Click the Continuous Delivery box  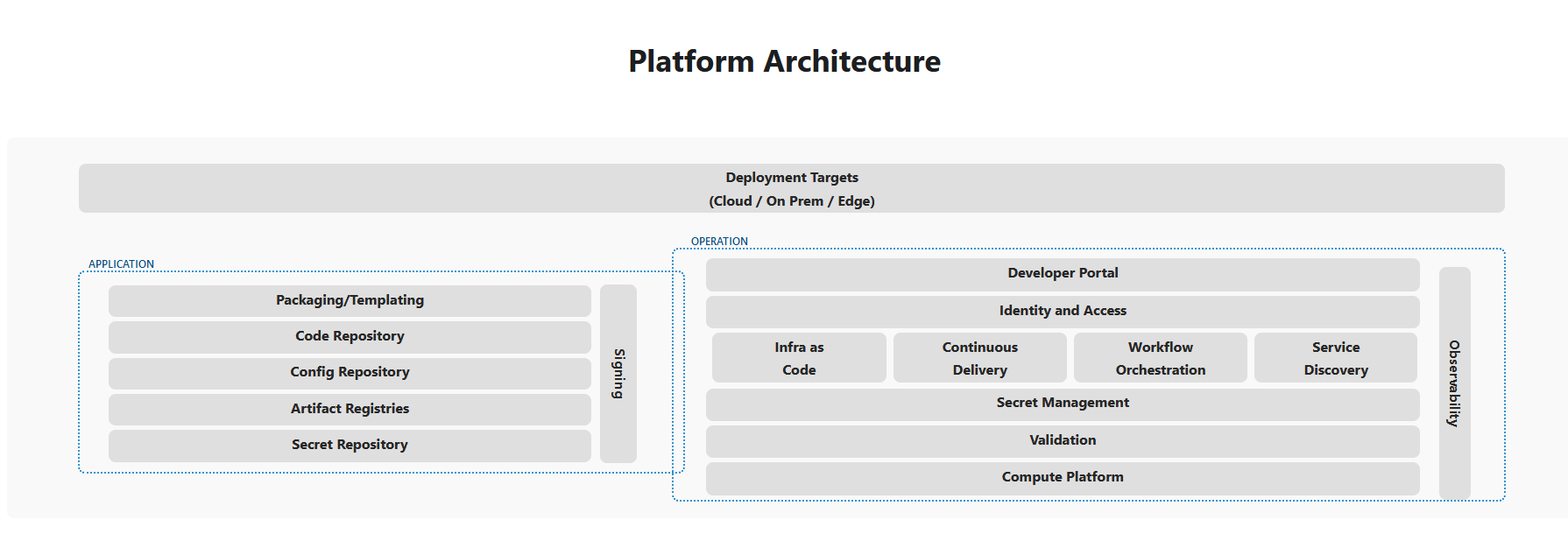click(x=979, y=358)
